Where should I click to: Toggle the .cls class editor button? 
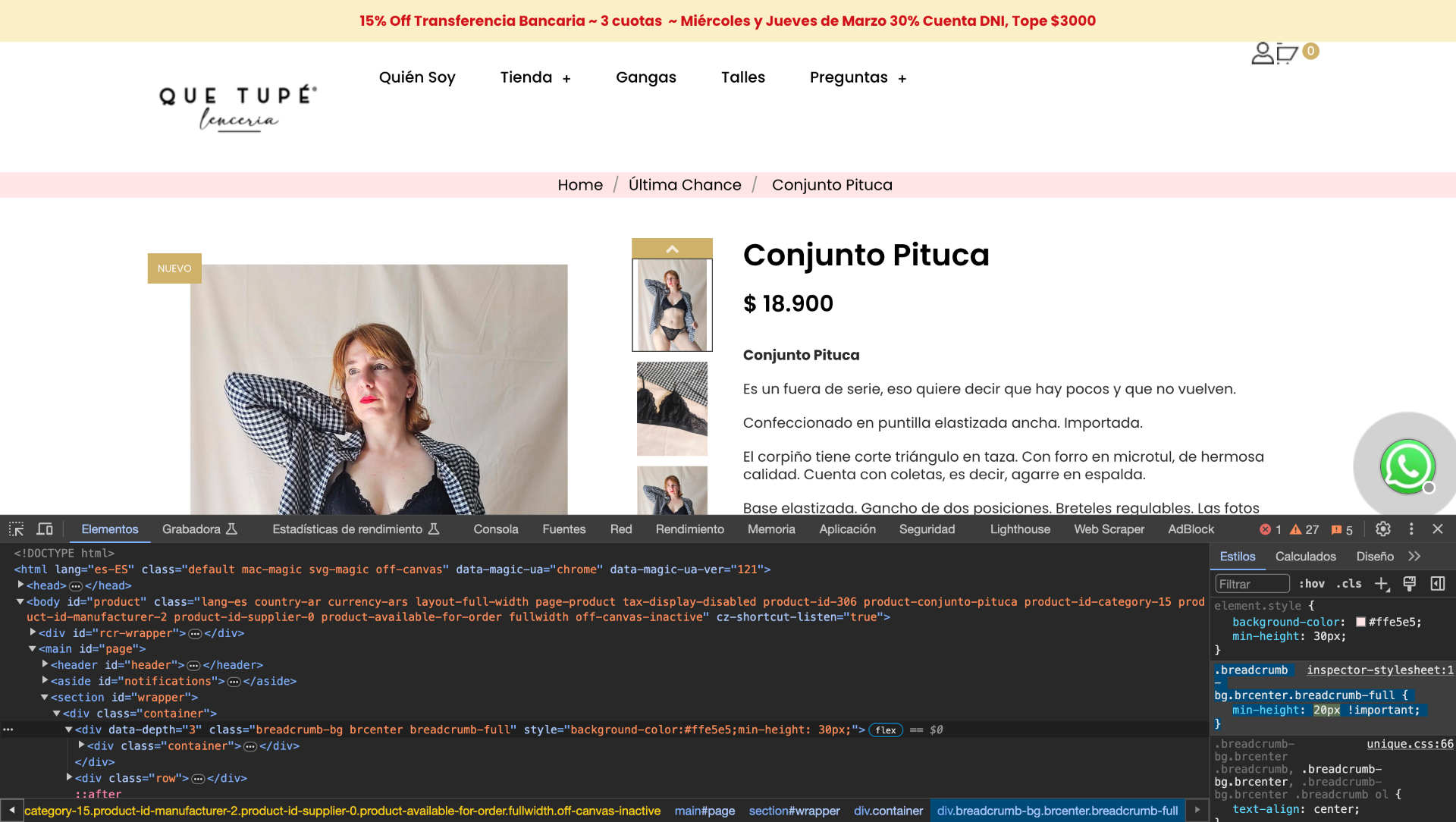[1349, 584]
